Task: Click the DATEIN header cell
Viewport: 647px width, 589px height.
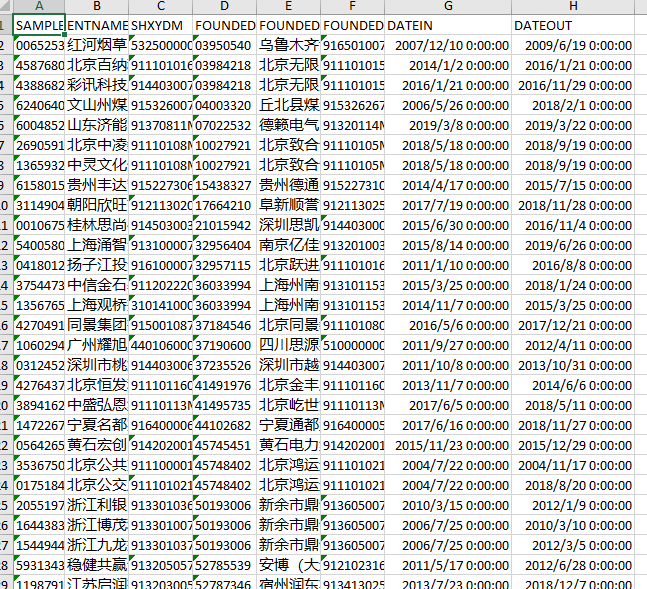Action: [x=448, y=25]
